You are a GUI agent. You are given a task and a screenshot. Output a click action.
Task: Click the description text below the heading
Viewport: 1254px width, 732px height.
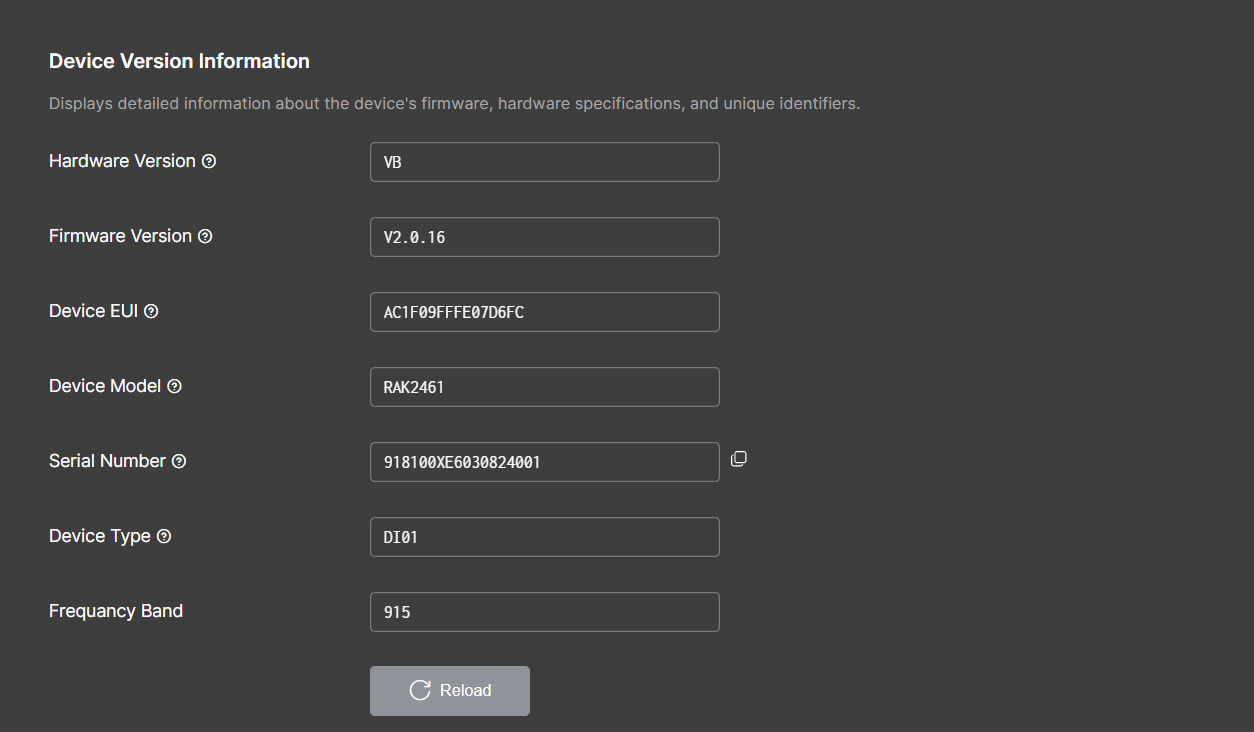pyautogui.click(x=453, y=103)
